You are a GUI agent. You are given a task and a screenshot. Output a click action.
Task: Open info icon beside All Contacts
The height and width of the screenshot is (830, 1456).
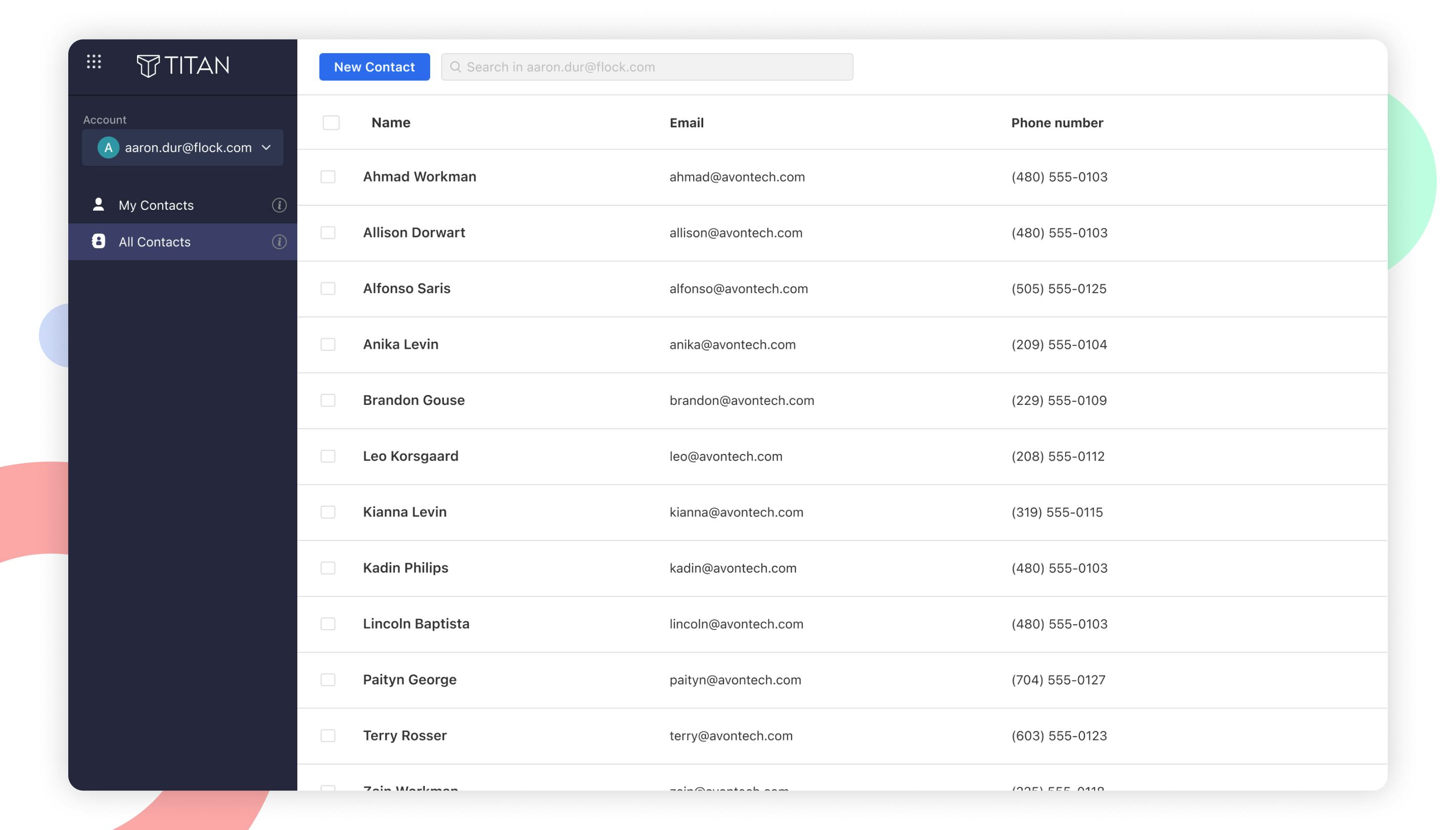(279, 242)
